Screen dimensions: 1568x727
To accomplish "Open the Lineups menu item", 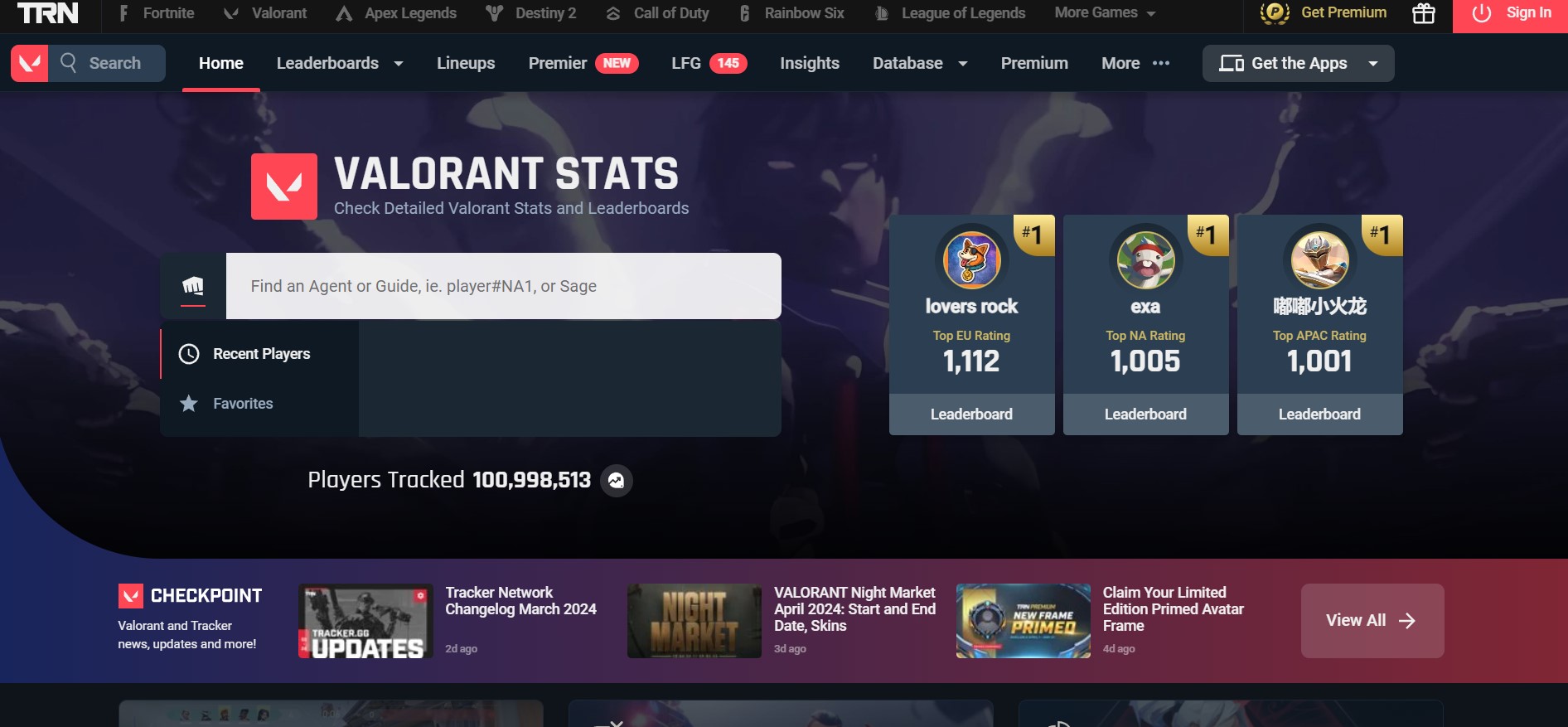I will (x=466, y=63).
